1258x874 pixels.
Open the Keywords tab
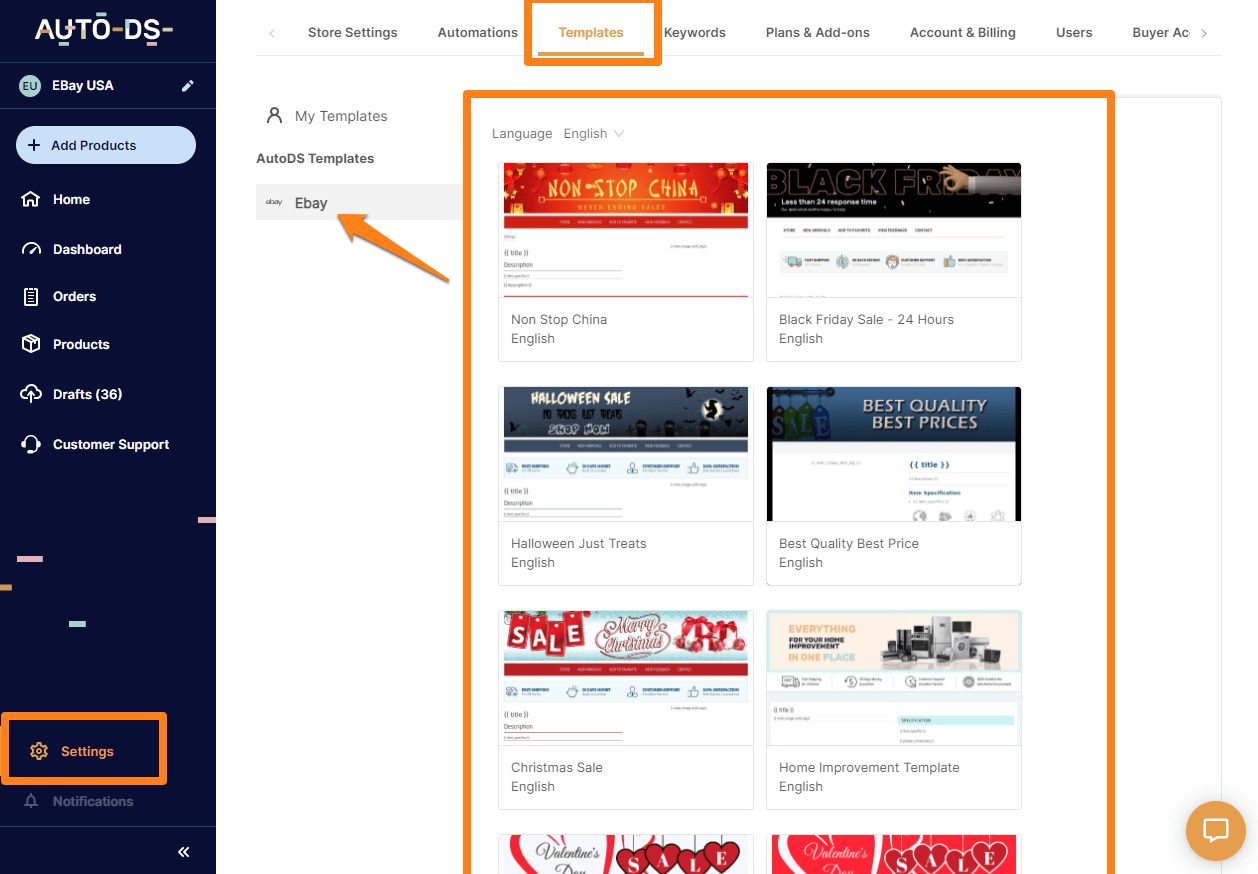695,33
